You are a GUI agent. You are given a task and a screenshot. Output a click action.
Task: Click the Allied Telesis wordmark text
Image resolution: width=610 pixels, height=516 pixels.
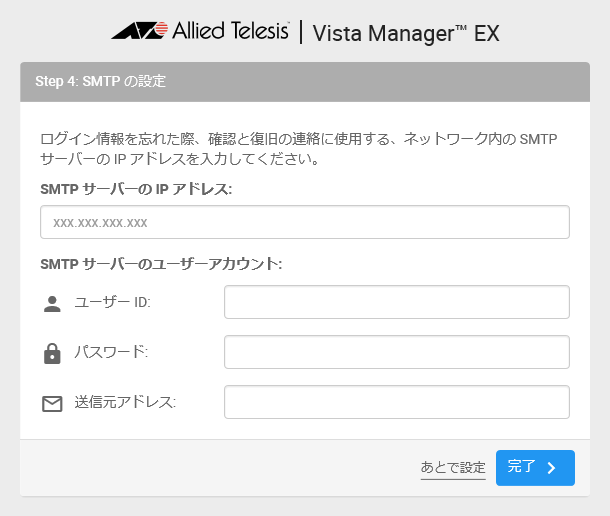tap(229, 32)
